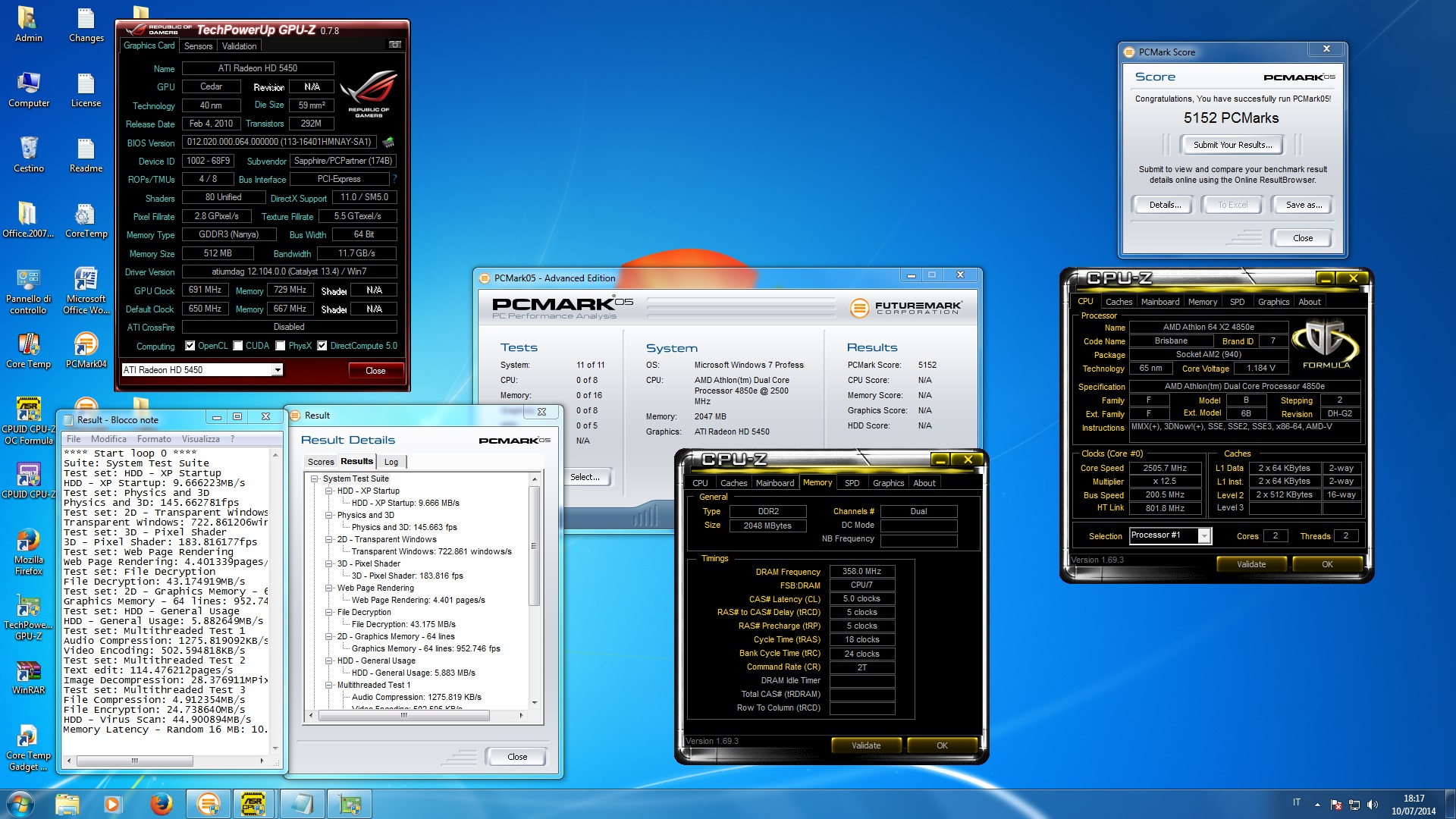Toggle the DirectCompute 5.0 checkbox
Viewport: 1456px width, 819px height.
[x=322, y=346]
